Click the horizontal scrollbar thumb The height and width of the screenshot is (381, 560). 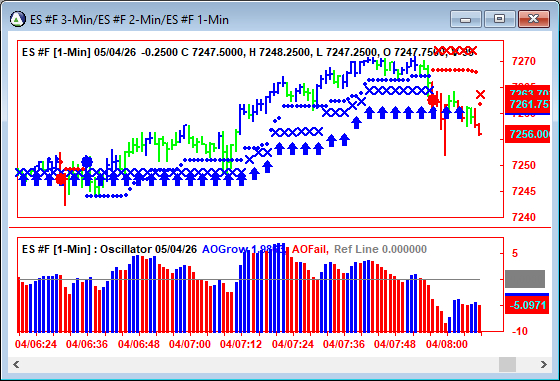point(507,365)
